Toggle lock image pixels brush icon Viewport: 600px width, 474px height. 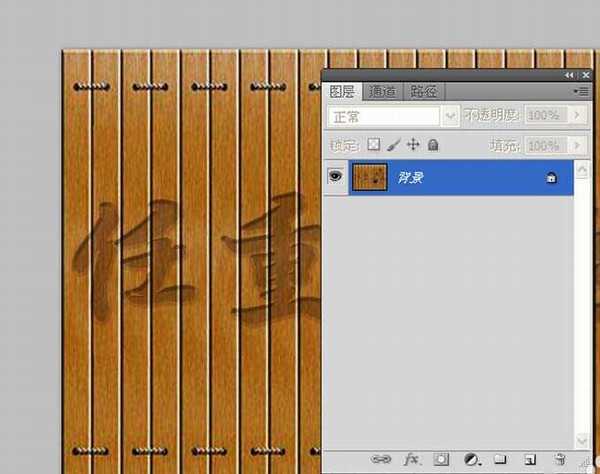tap(394, 145)
